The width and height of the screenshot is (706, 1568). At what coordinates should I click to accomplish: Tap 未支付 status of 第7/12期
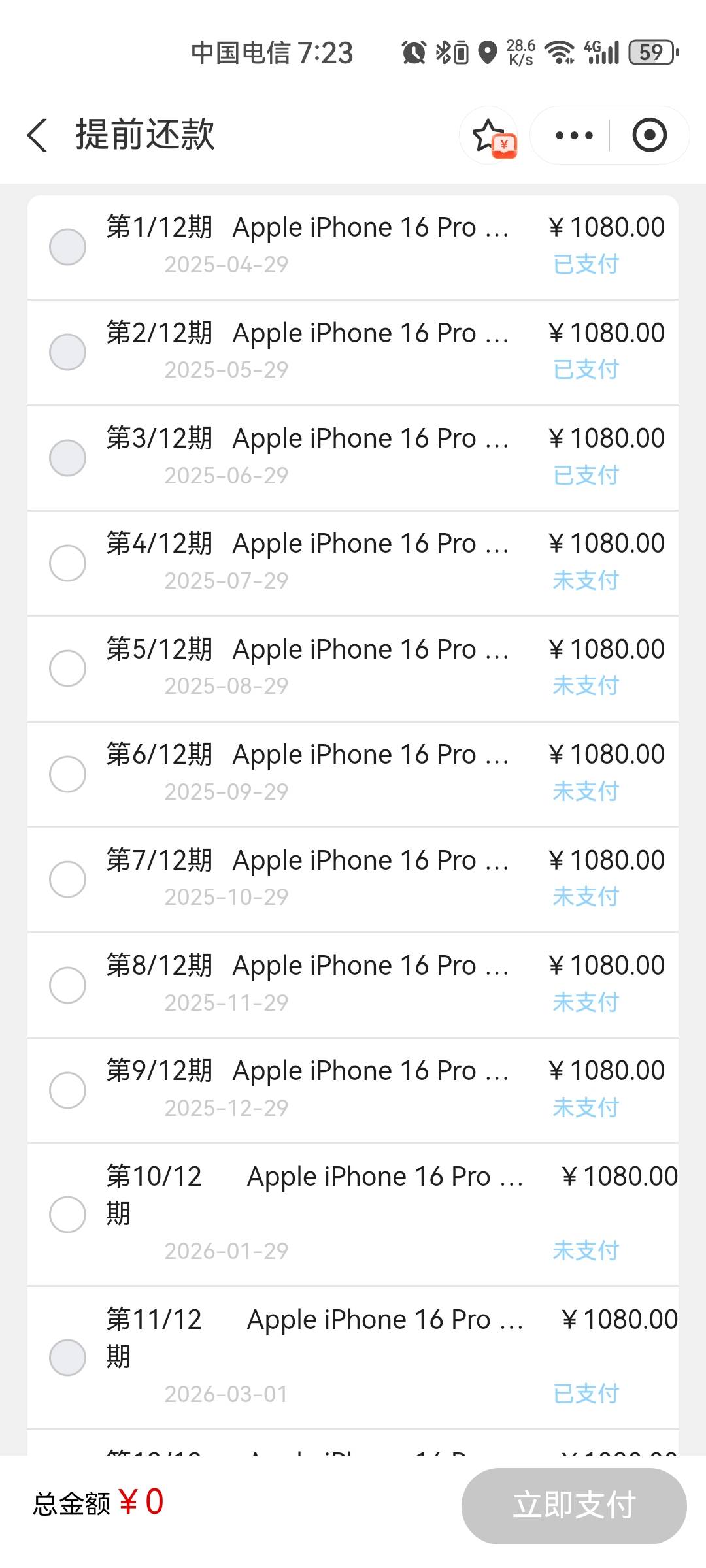click(x=586, y=896)
